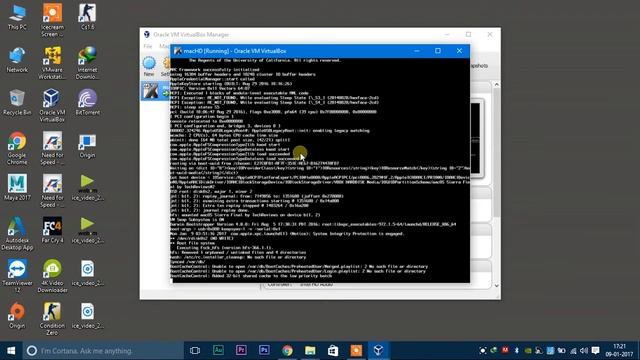Select the Maya 2017 desktop icon
Image resolution: width=640 pixels, height=360 pixels.
click(x=17, y=187)
